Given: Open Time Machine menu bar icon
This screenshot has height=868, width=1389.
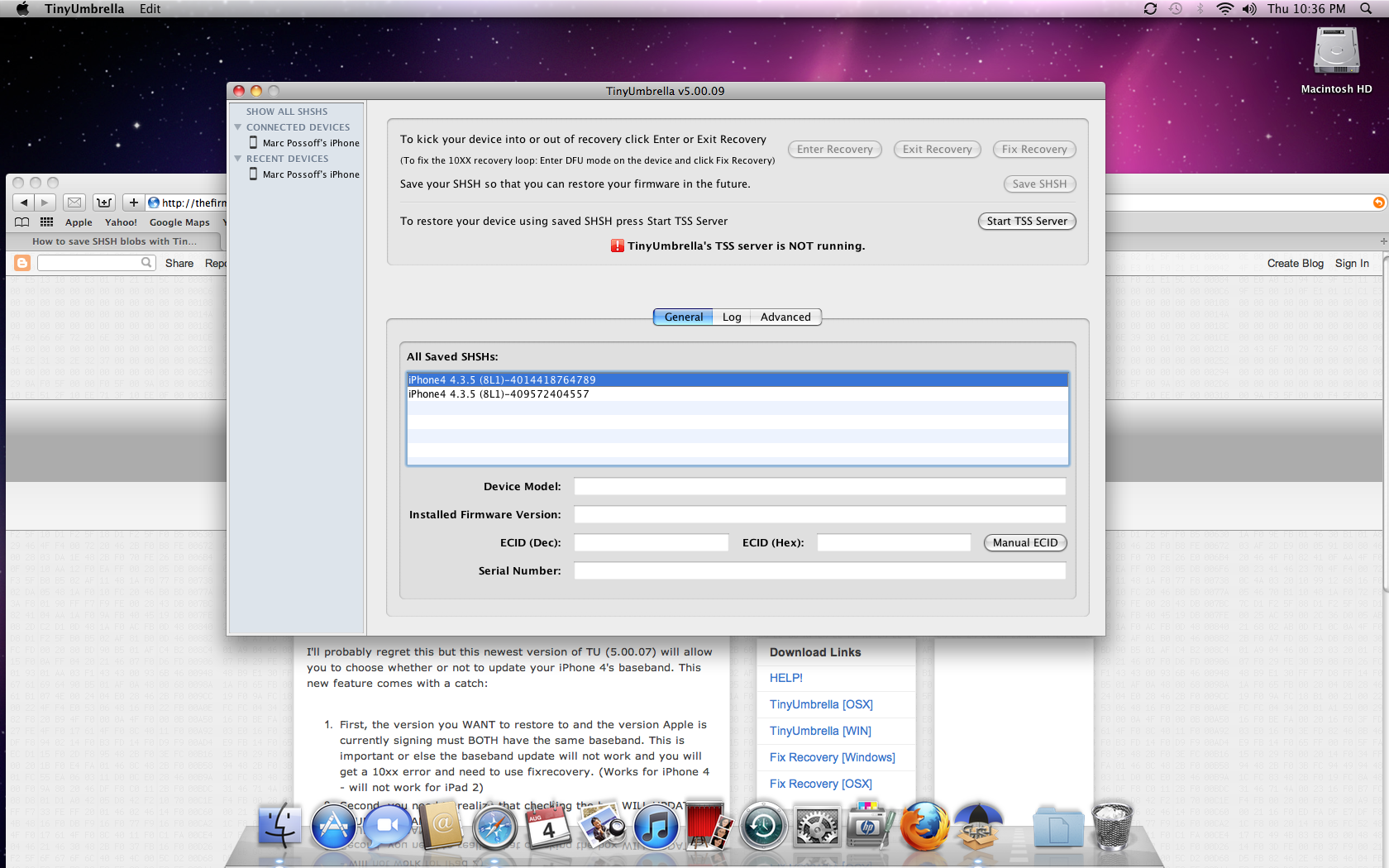Looking at the screenshot, I should (x=1176, y=8).
